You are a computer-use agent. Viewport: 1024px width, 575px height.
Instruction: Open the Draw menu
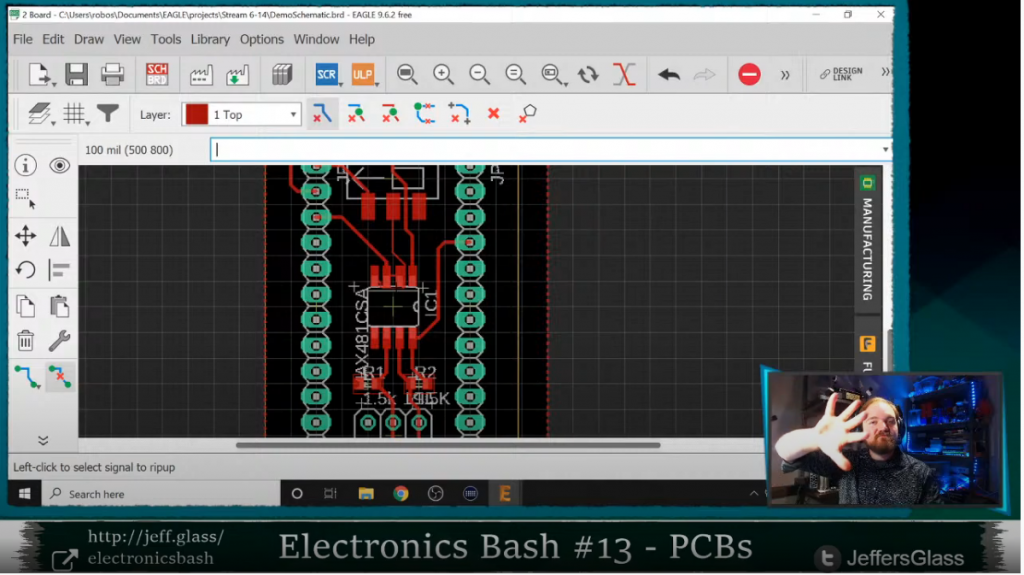(x=89, y=39)
